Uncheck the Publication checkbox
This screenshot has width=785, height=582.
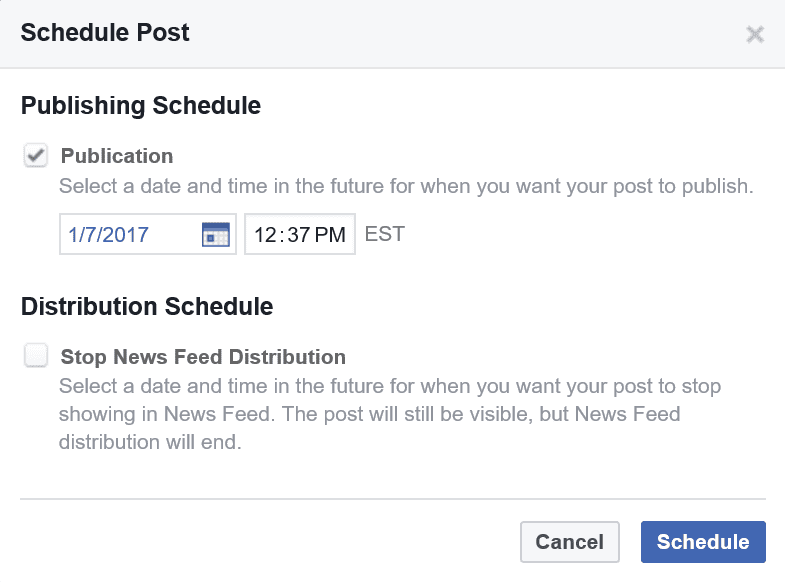[36, 155]
